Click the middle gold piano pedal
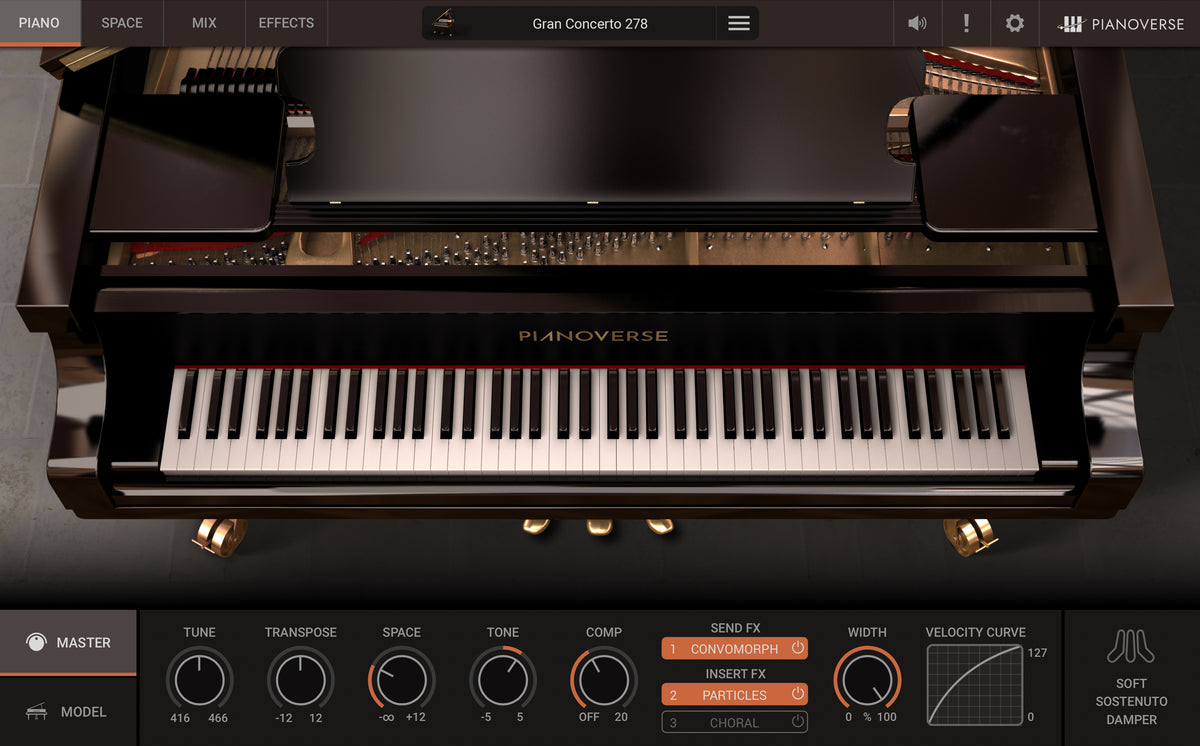1200x746 pixels. [x=599, y=525]
